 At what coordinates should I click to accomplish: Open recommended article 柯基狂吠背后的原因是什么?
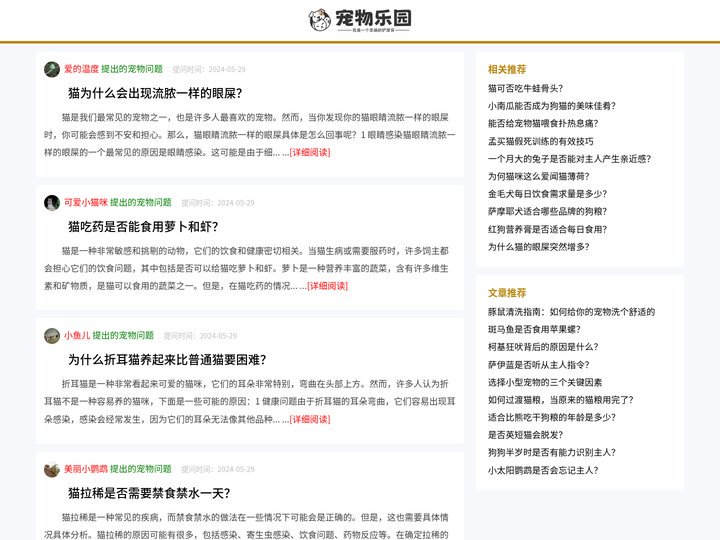pyautogui.click(x=543, y=347)
